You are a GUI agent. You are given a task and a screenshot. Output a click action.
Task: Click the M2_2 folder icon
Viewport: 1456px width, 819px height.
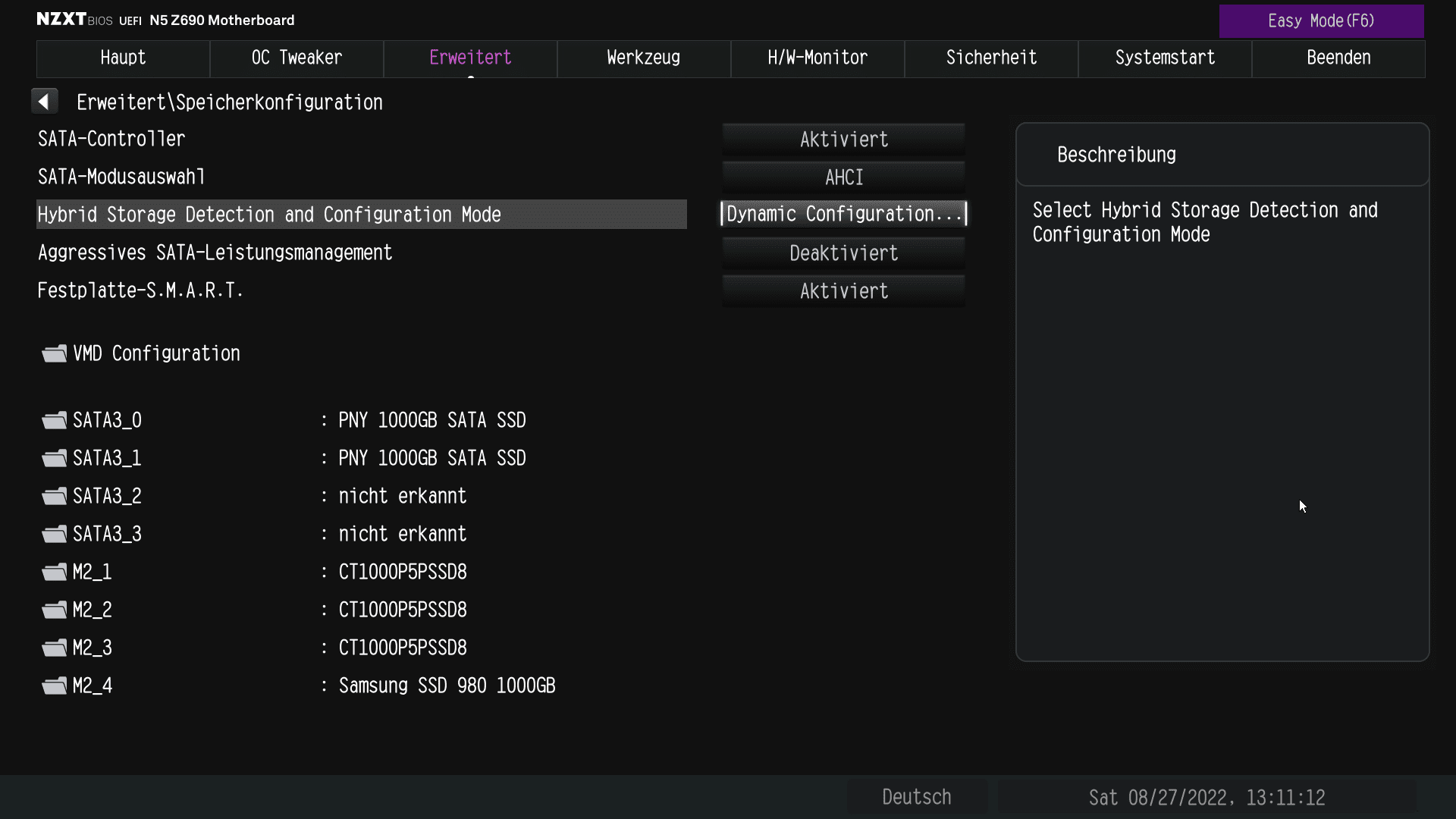pyautogui.click(x=55, y=610)
